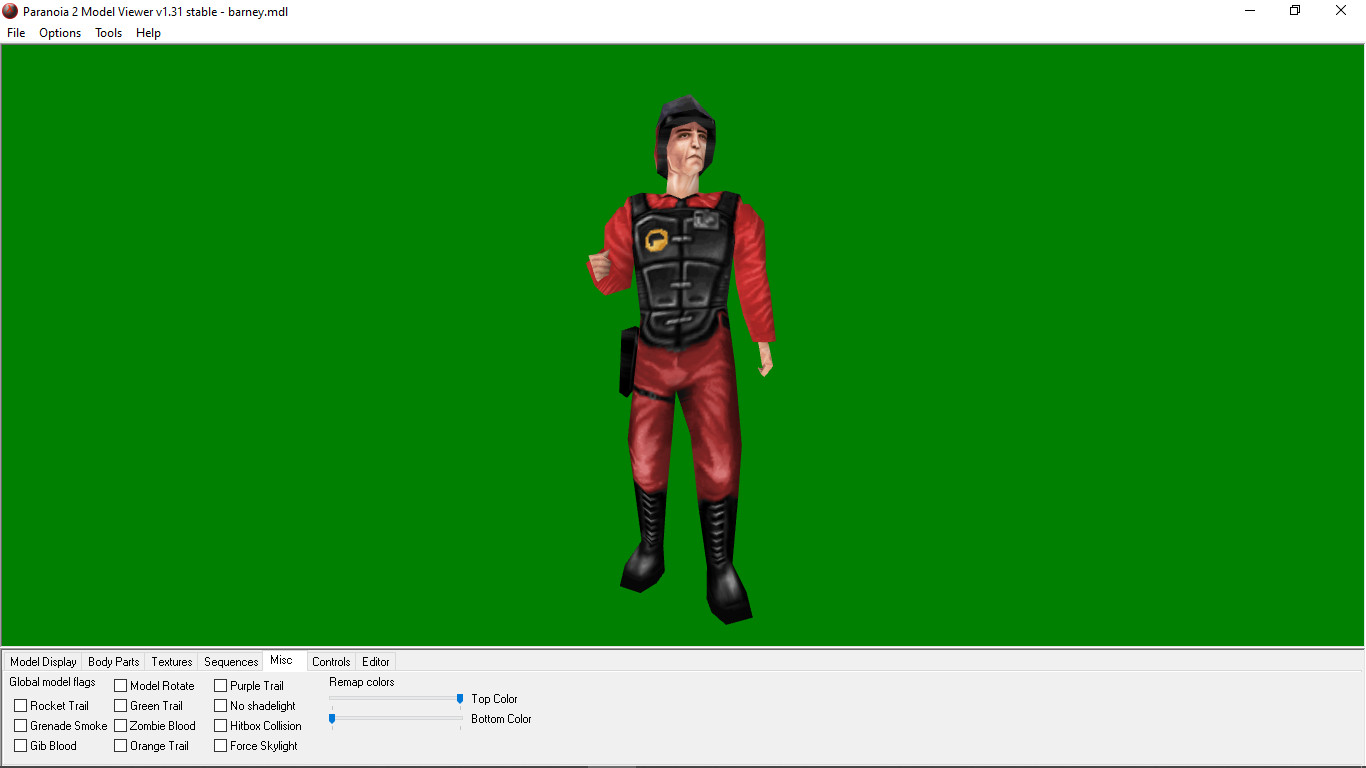This screenshot has height=768, width=1366.
Task: Open the Tools menu
Action: pyautogui.click(x=108, y=33)
